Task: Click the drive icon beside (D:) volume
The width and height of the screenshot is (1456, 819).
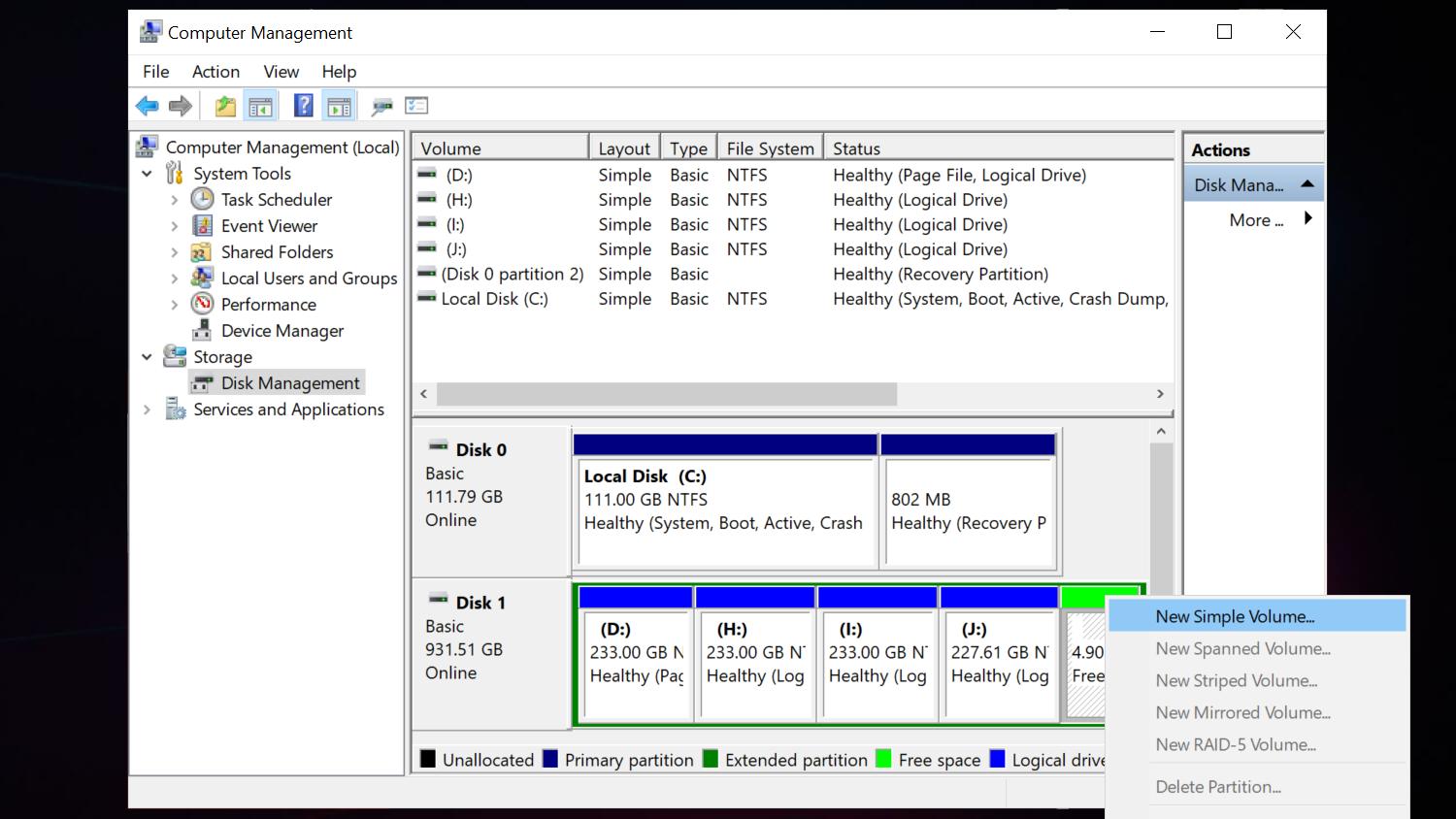Action: tap(427, 175)
